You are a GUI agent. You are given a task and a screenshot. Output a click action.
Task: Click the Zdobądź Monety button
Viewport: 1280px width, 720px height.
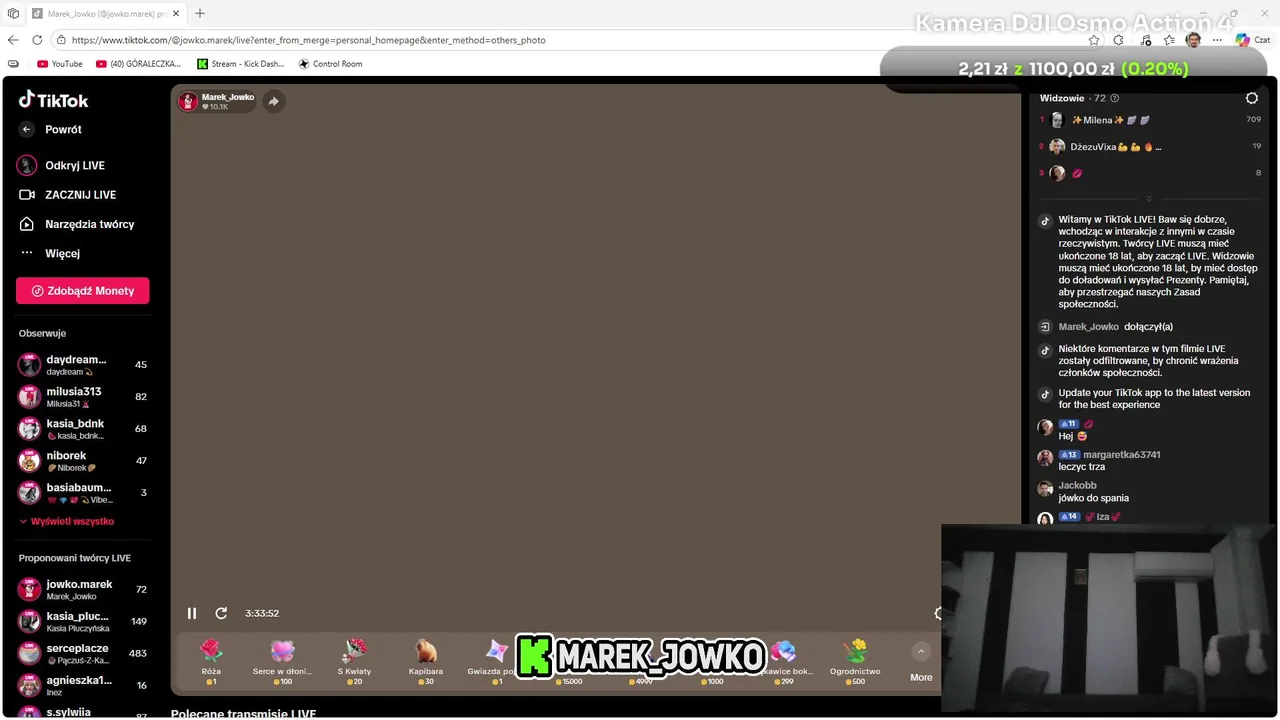tap(83, 291)
